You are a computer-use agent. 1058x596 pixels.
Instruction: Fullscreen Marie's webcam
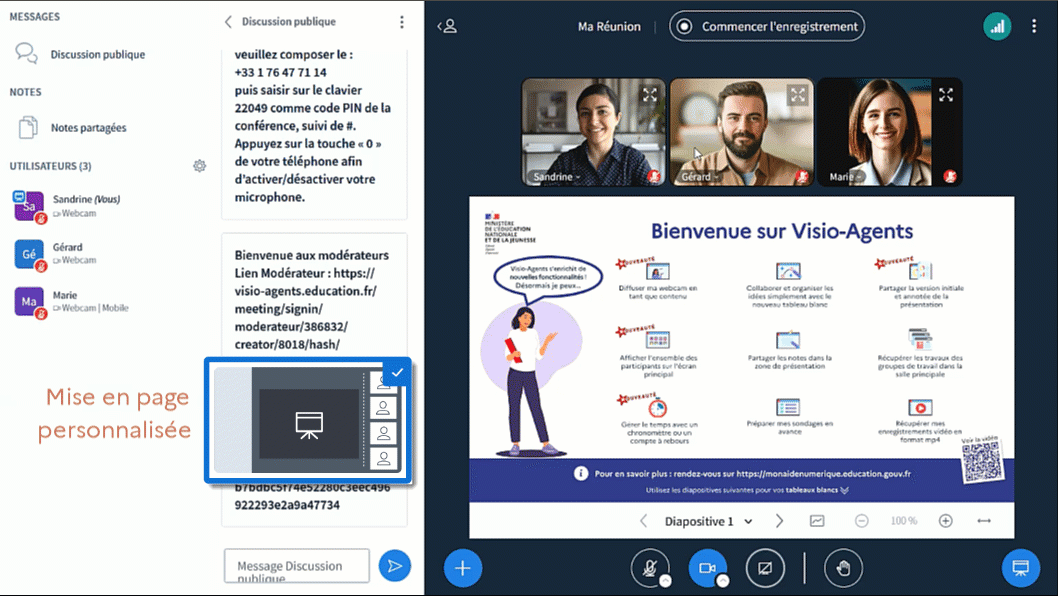[x=946, y=95]
